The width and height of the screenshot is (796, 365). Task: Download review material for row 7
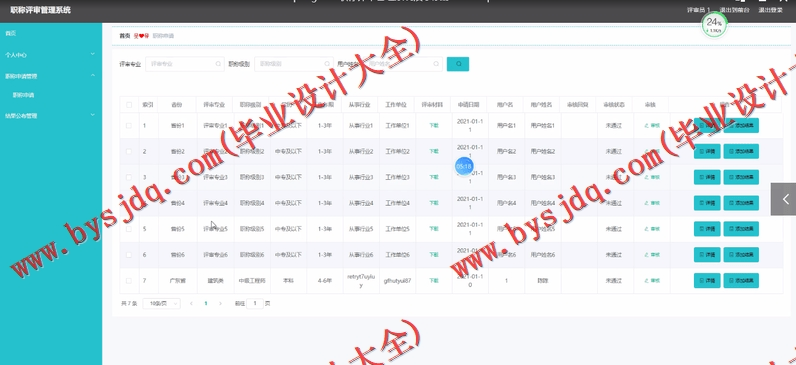434,280
